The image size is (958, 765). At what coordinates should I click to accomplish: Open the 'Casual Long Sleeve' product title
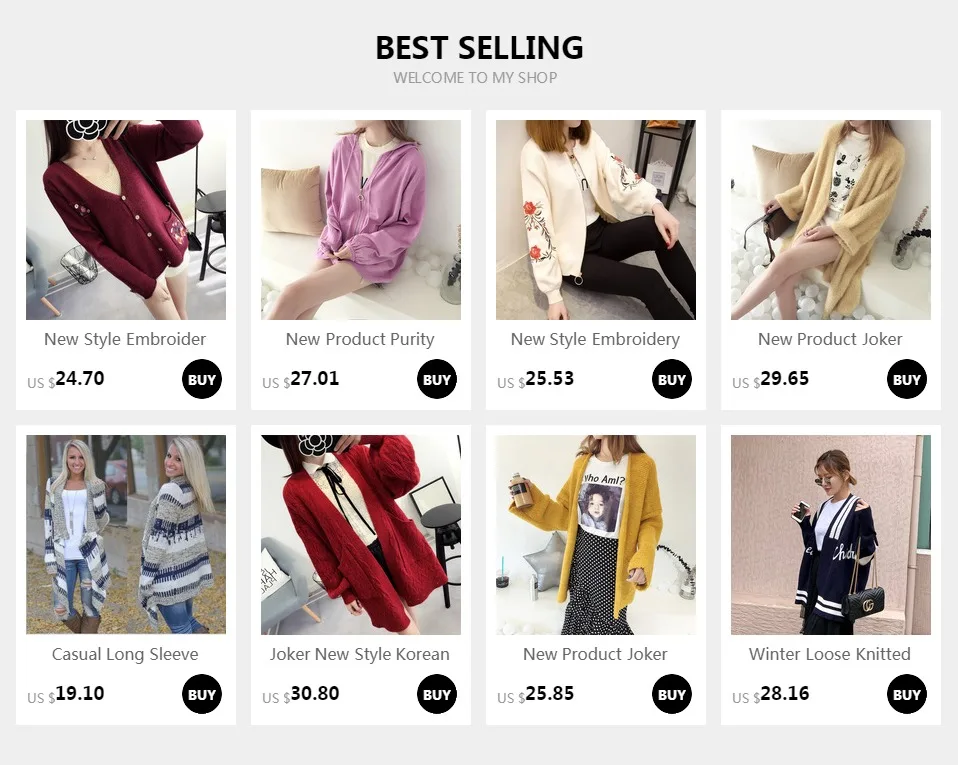click(125, 654)
